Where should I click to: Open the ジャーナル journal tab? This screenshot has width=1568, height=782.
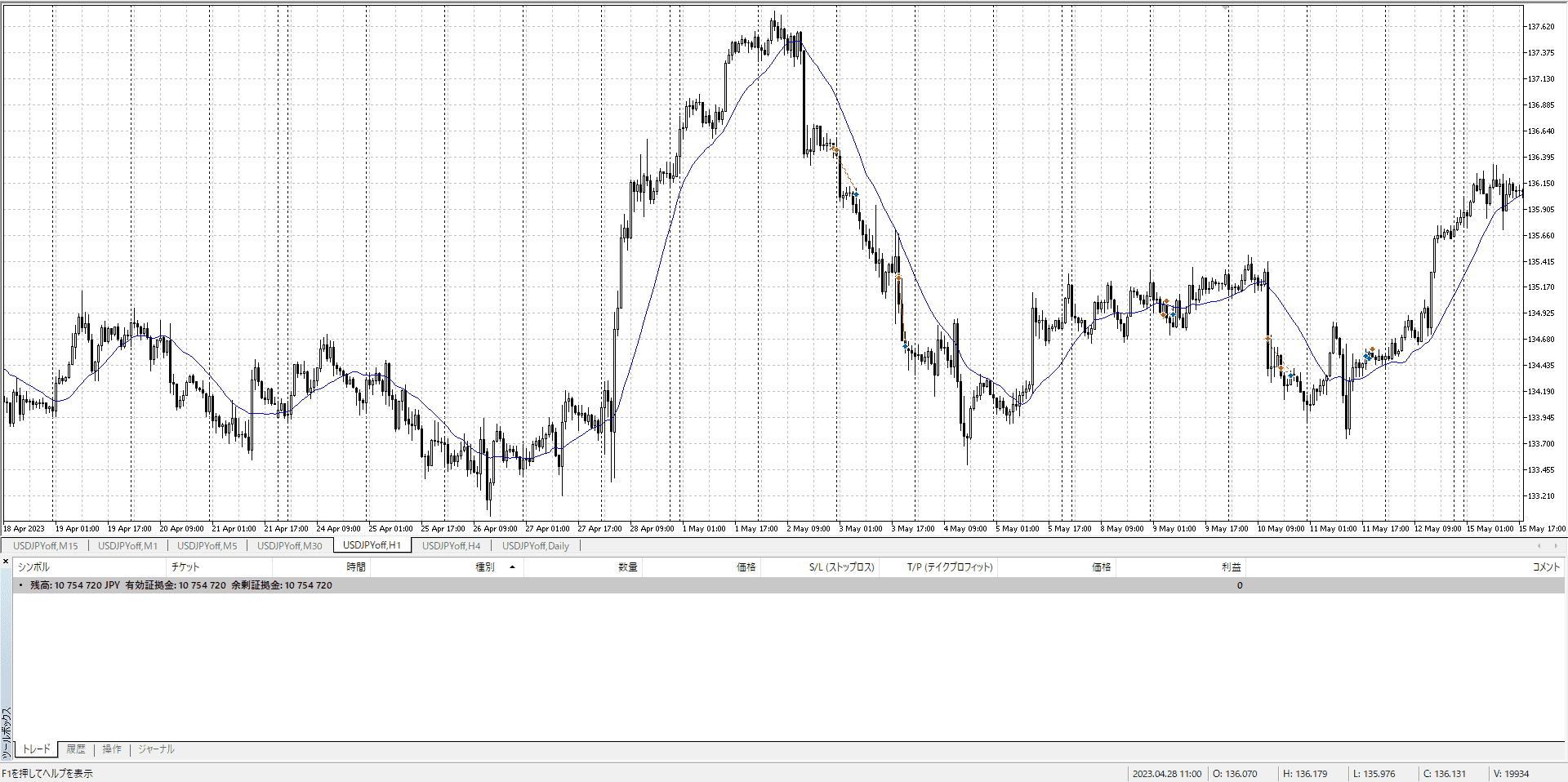pyautogui.click(x=156, y=749)
